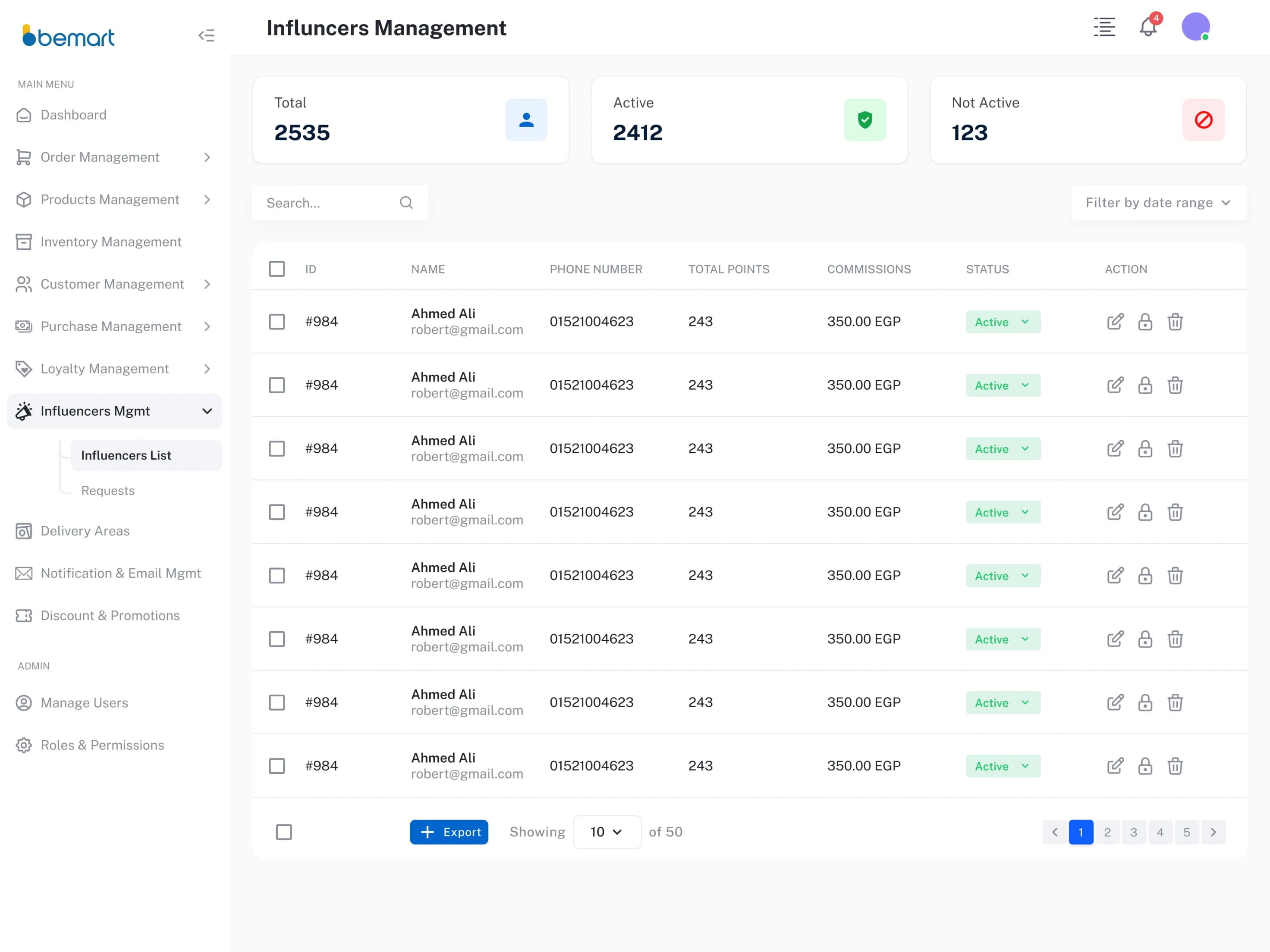Image resolution: width=1270 pixels, height=952 pixels.
Task: Click the bemart logo
Action: (x=68, y=36)
